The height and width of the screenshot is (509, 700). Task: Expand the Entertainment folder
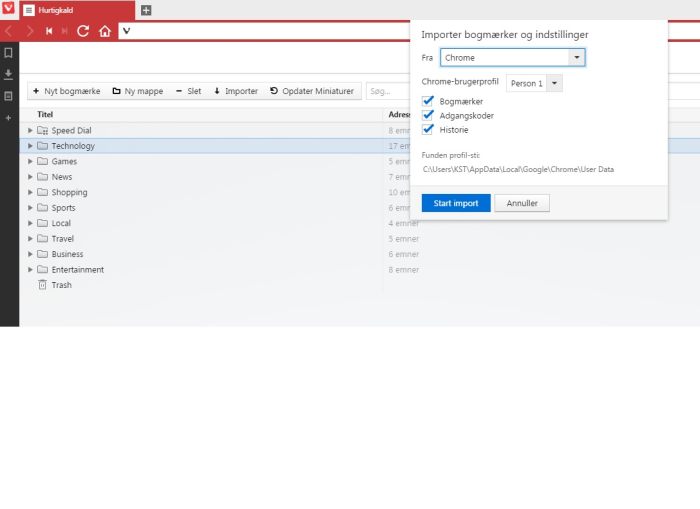30,270
